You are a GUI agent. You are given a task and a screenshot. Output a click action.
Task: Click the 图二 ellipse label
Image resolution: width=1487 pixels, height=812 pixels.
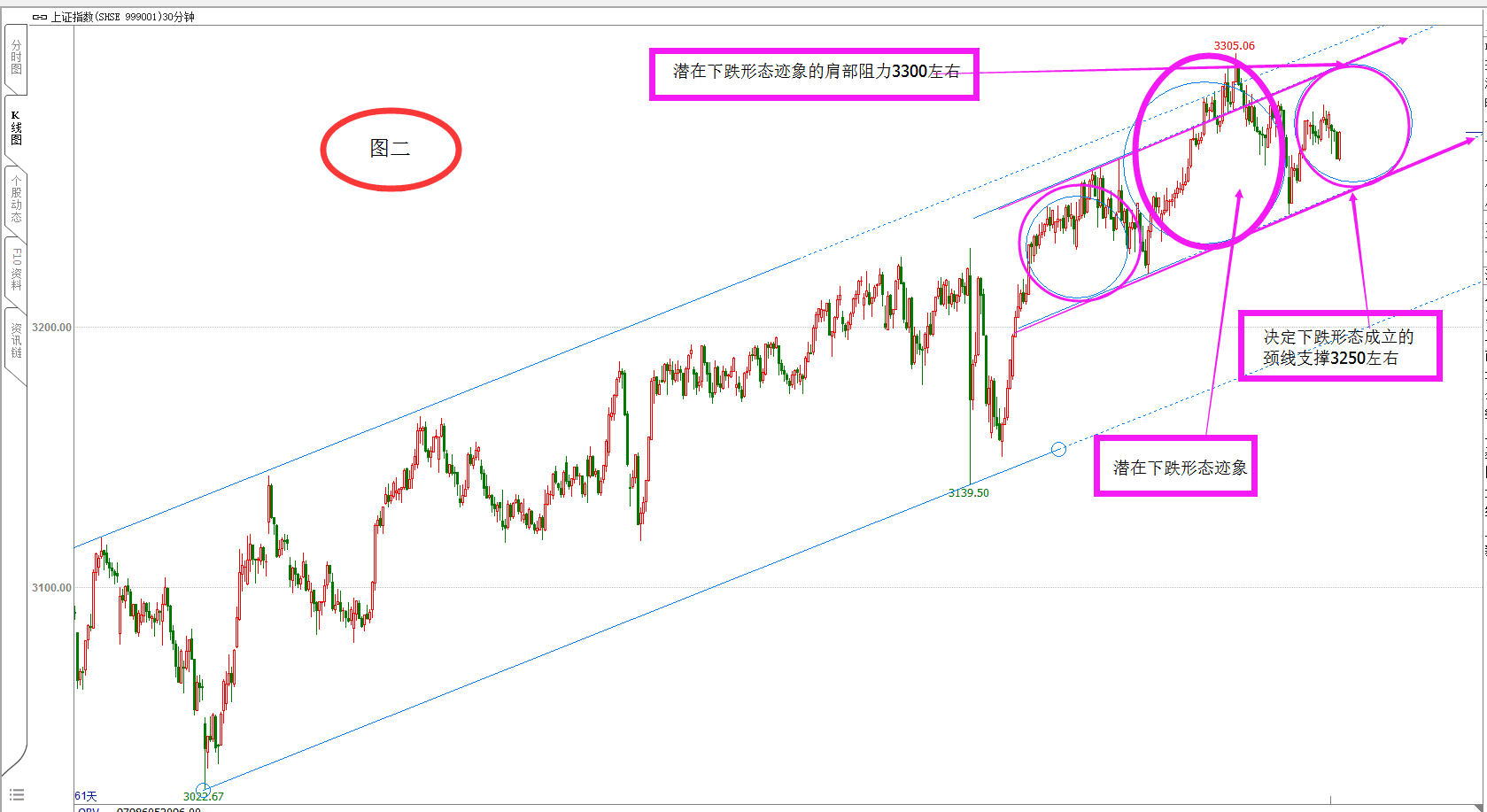pyautogui.click(x=391, y=149)
